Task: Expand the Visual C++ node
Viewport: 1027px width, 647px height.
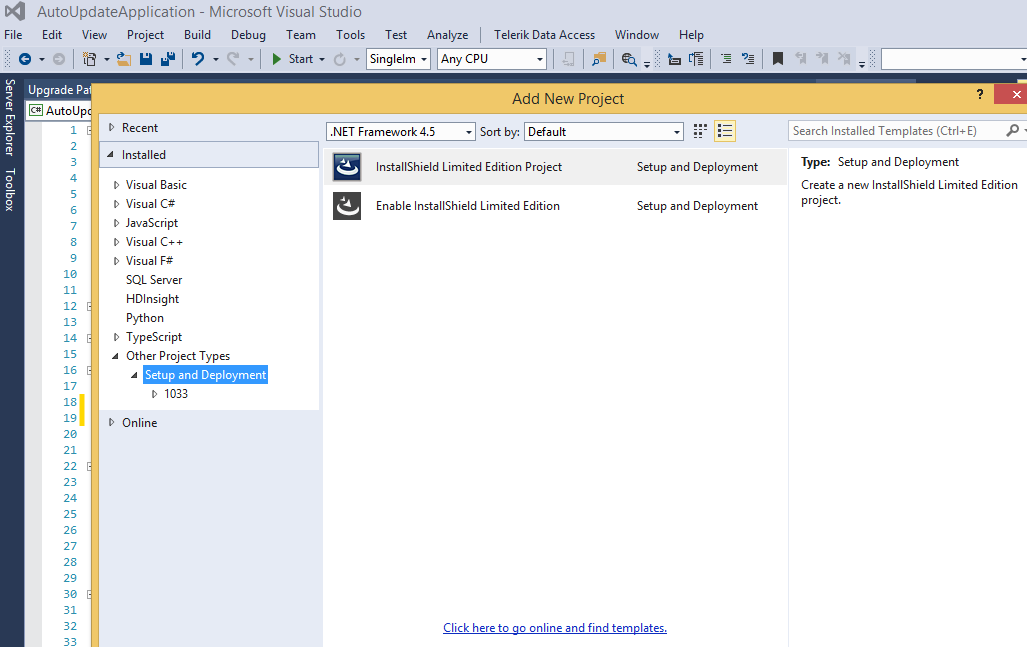Action: click(117, 242)
